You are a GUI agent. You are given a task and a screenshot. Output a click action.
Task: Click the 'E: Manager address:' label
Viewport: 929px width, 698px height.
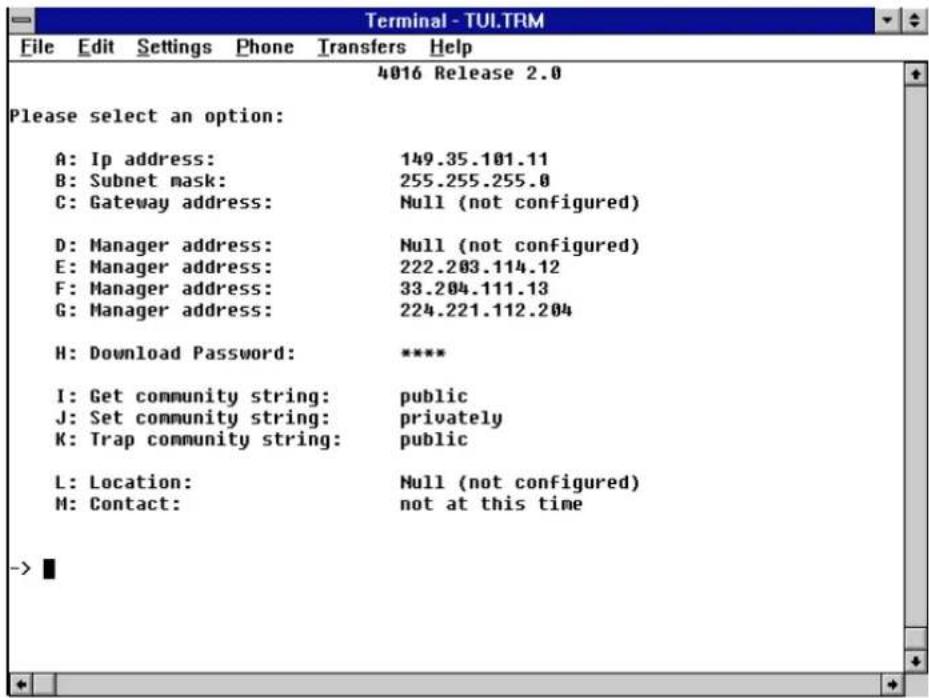tap(164, 267)
